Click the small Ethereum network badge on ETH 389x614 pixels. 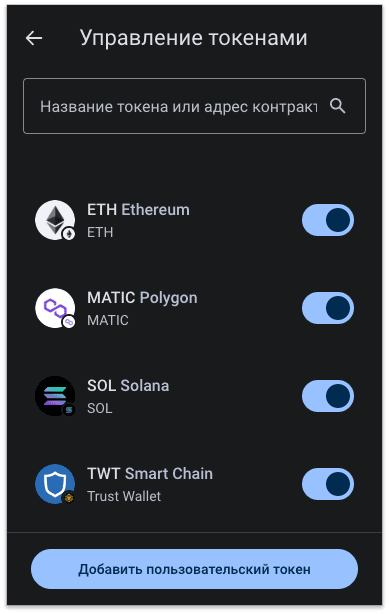click(69, 234)
